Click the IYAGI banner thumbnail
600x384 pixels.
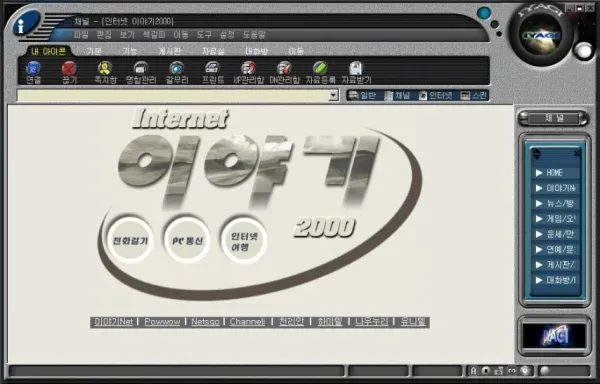click(554, 336)
